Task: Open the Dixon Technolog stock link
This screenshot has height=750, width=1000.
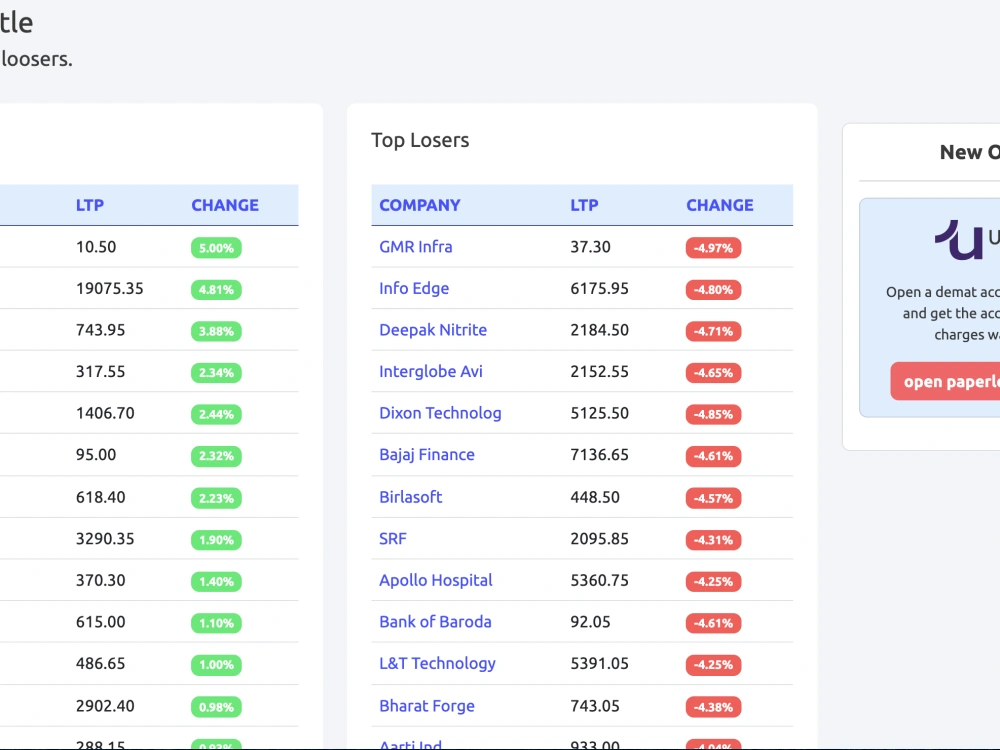Action: (440, 413)
